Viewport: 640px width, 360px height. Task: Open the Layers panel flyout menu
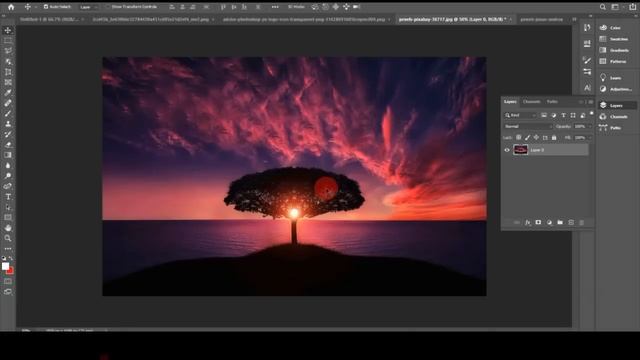click(x=591, y=102)
